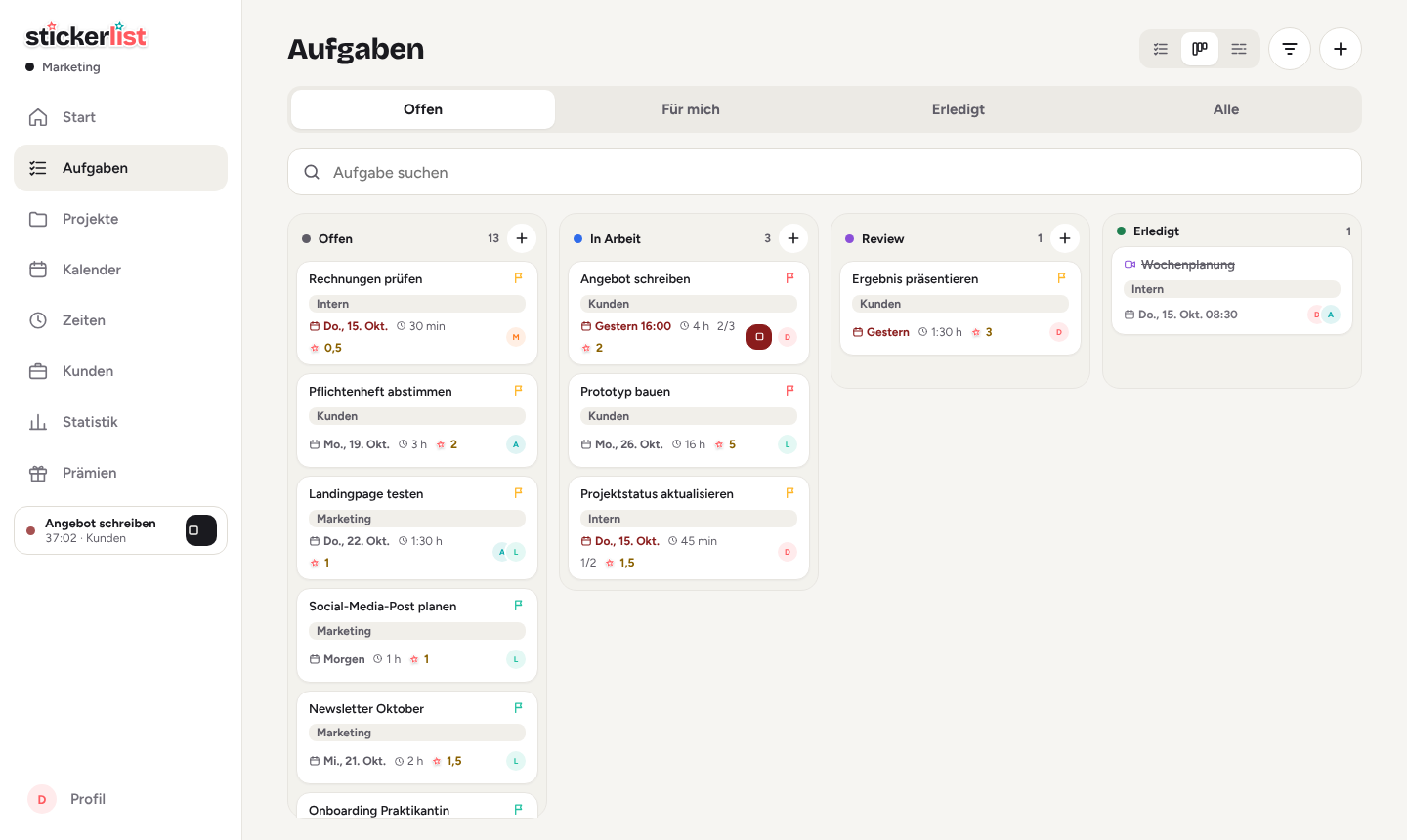Image resolution: width=1407 pixels, height=840 pixels.
Task: Click the L avatar on Newsletter Oktober
Action: tap(516, 761)
